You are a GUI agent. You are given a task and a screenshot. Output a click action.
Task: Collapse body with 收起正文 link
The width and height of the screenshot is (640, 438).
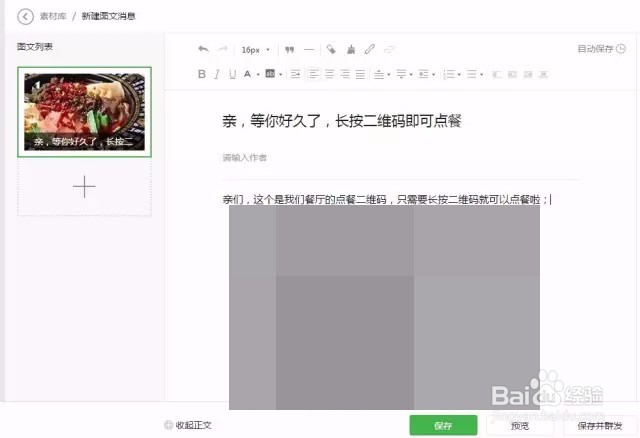point(193,425)
